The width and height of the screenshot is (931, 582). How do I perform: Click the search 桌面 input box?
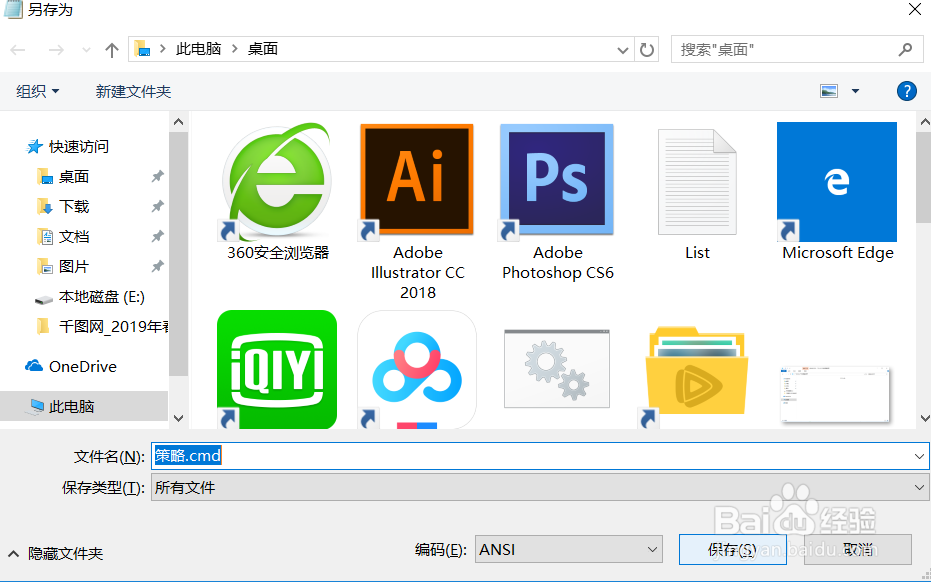coord(797,49)
